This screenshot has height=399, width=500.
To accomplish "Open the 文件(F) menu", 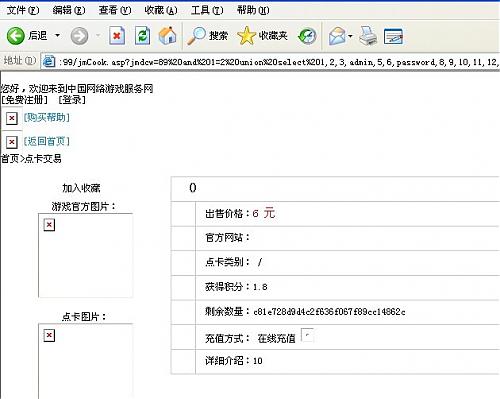I will tap(23, 10).
